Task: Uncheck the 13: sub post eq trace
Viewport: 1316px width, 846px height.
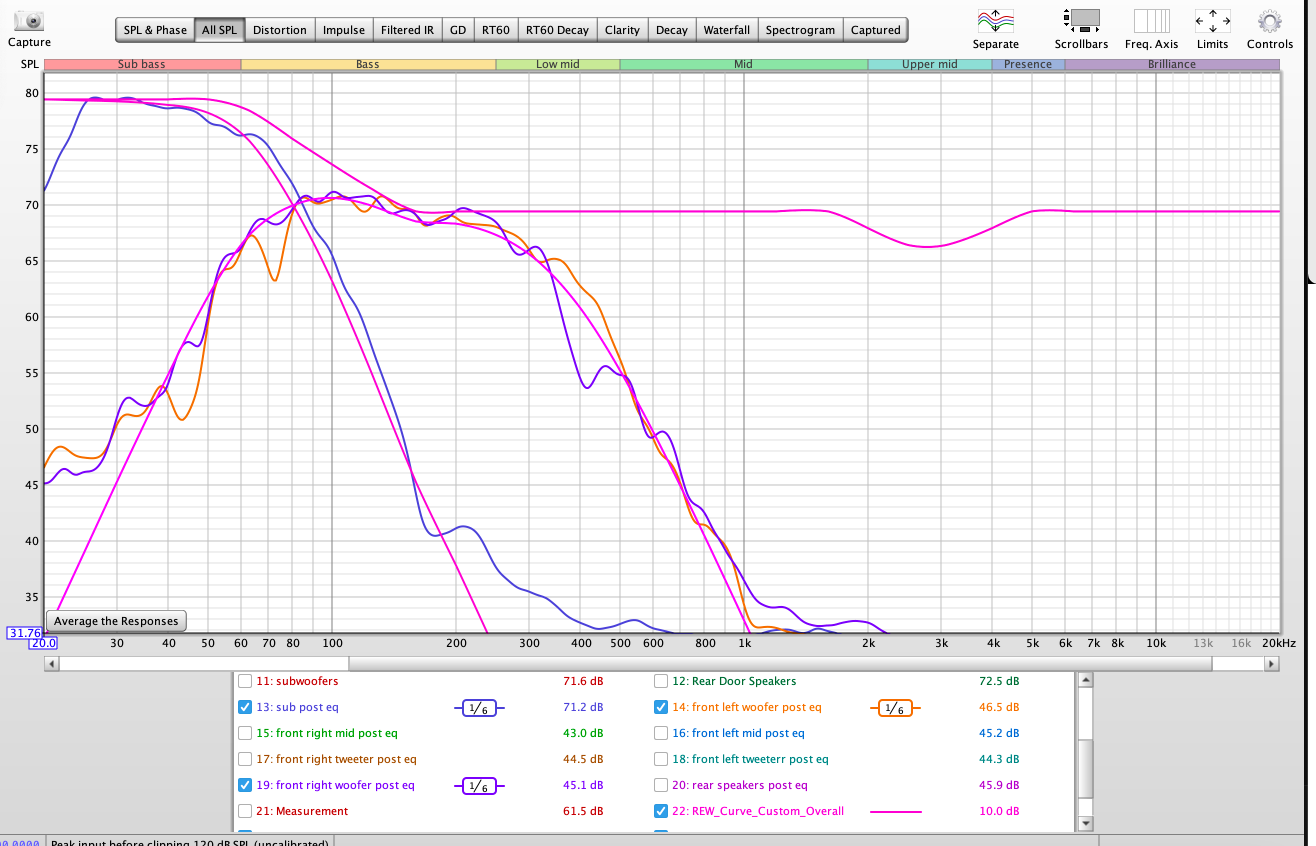Action: (245, 708)
